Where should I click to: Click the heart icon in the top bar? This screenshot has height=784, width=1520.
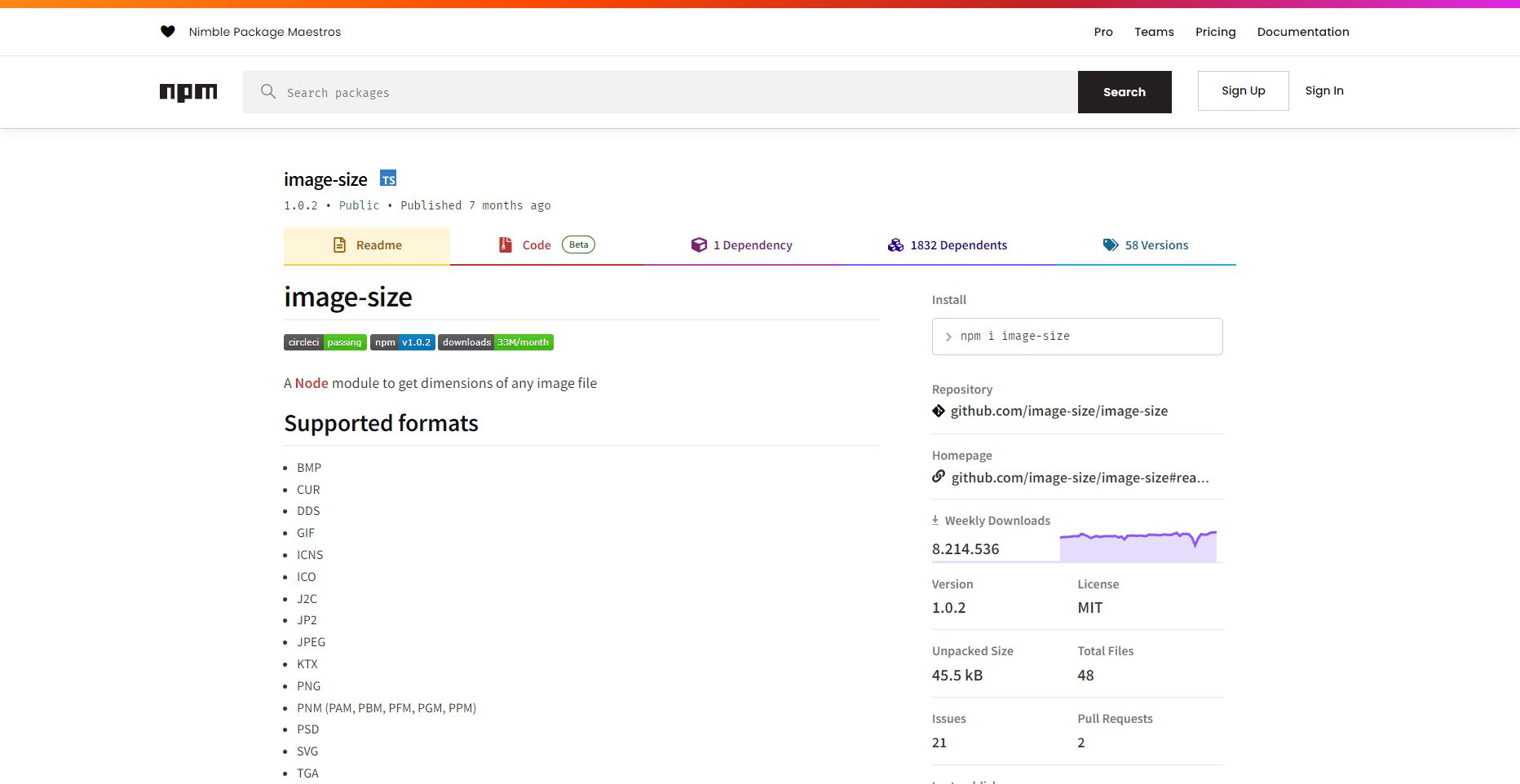pyautogui.click(x=168, y=32)
